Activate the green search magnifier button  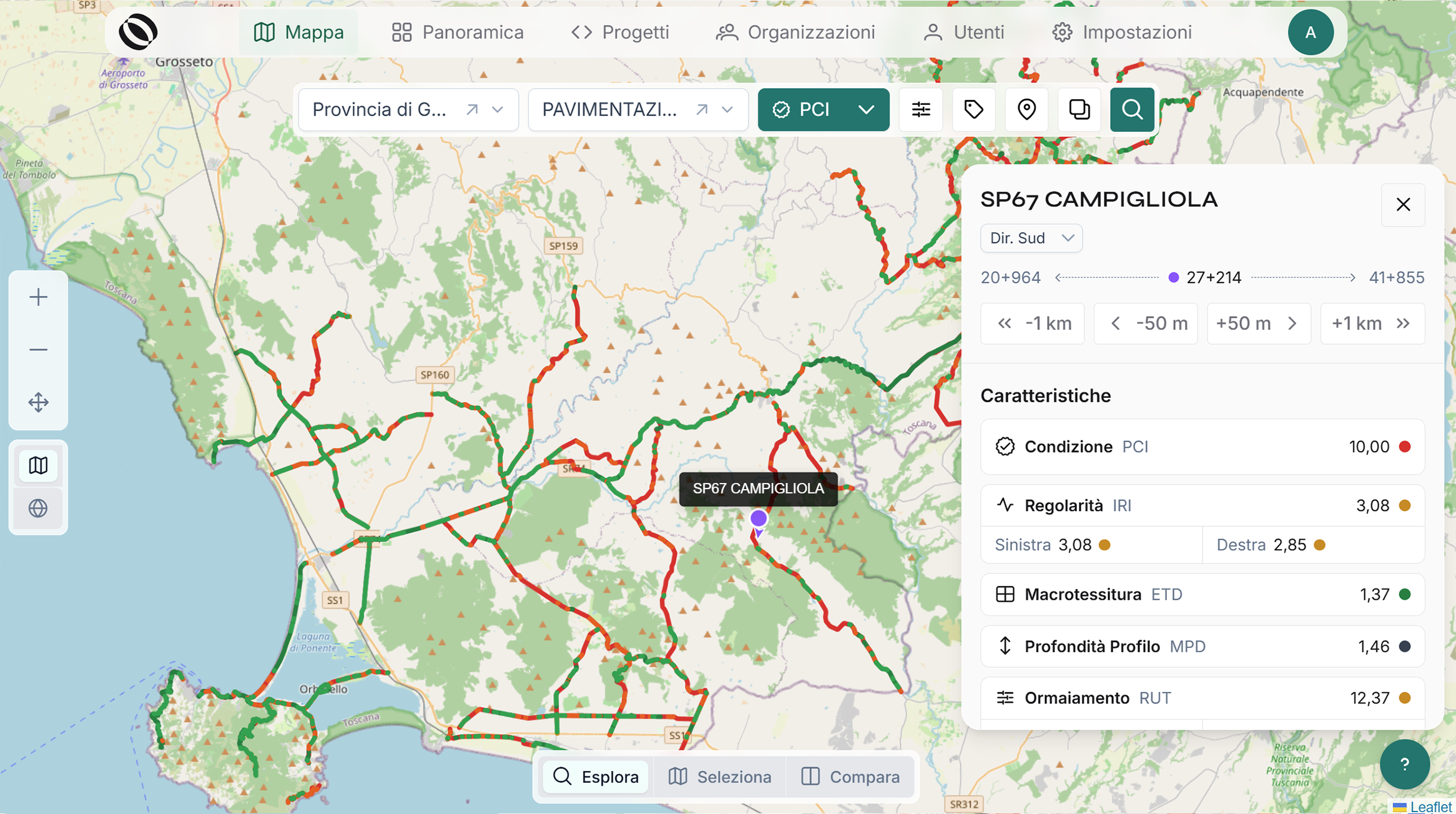(x=1132, y=110)
